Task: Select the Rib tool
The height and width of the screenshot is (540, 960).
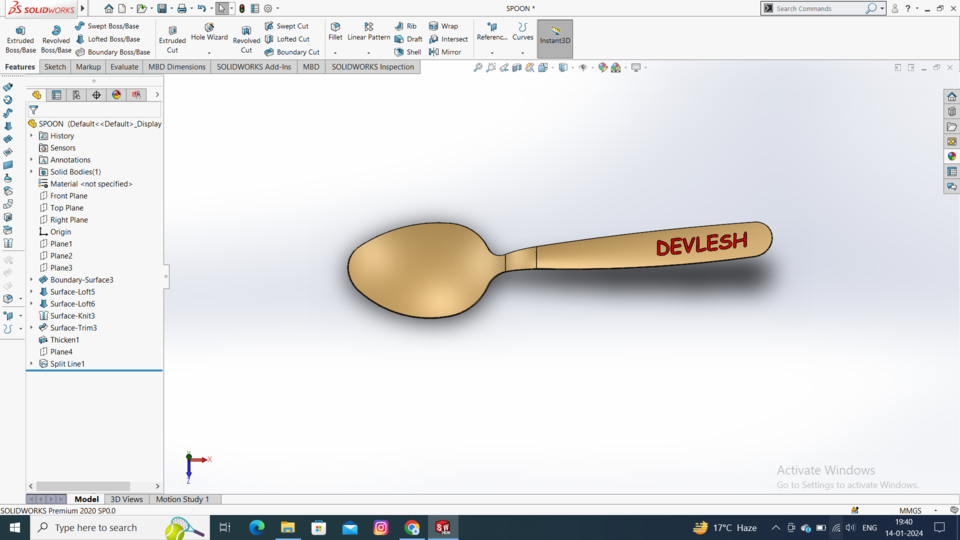Action: [x=406, y=26]
